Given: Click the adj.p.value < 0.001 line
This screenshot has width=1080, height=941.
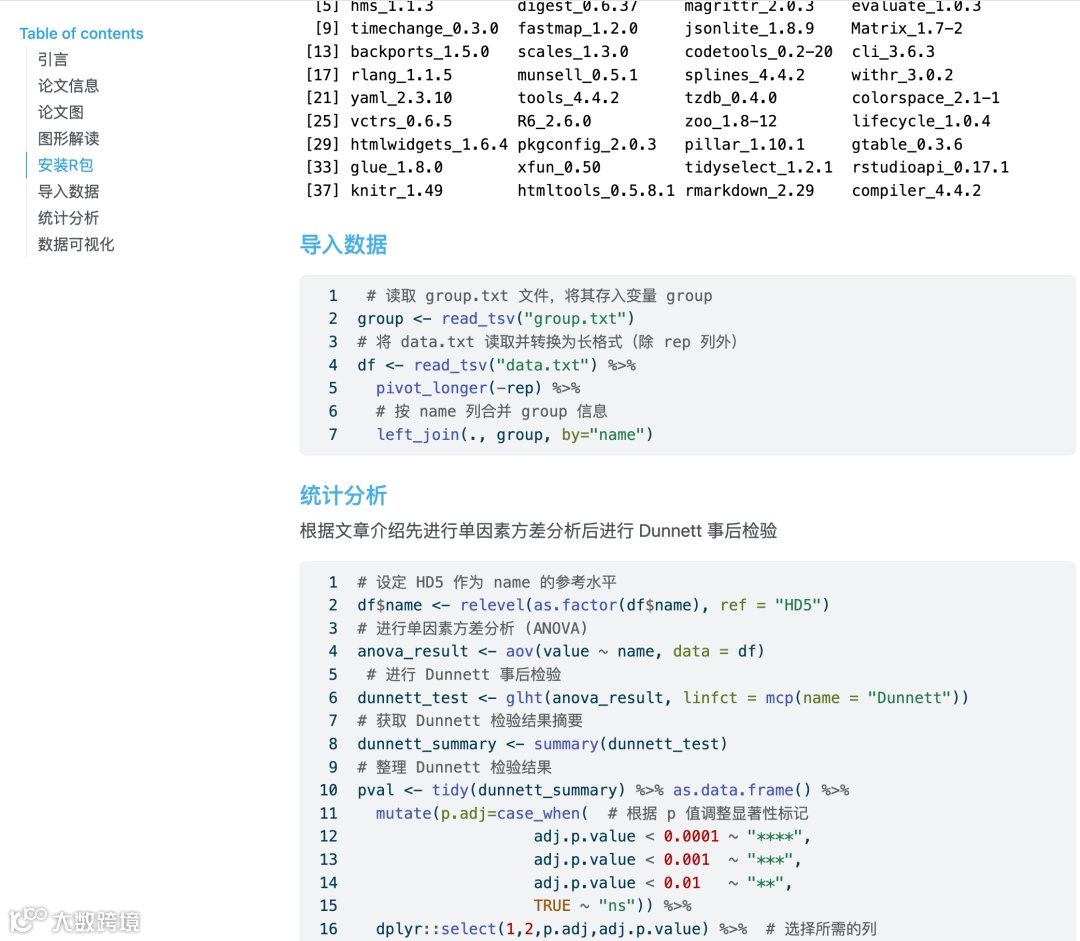Looking at the screenshot, I should pyautogui.click(x=667, y=860).
